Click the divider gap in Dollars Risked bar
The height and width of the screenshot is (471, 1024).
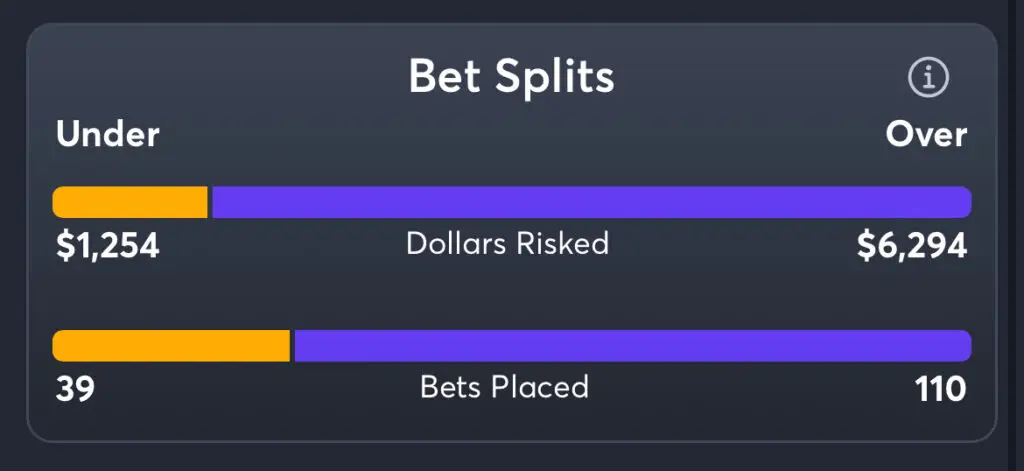point(210,202)
